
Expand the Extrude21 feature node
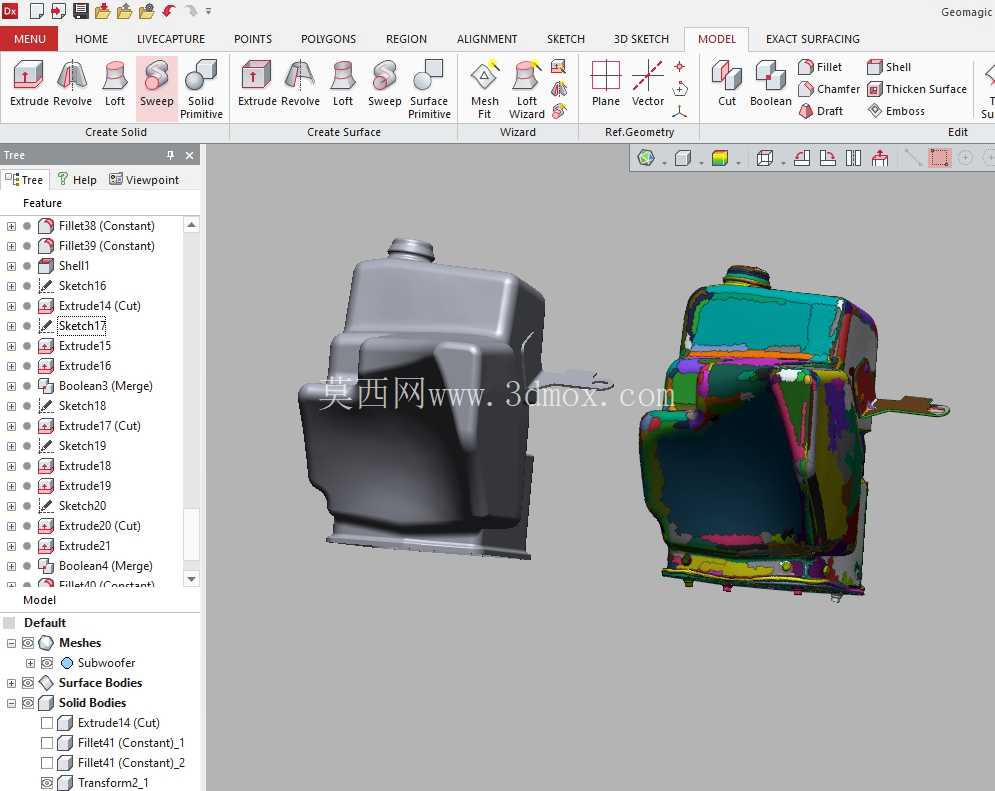[11, 546]
